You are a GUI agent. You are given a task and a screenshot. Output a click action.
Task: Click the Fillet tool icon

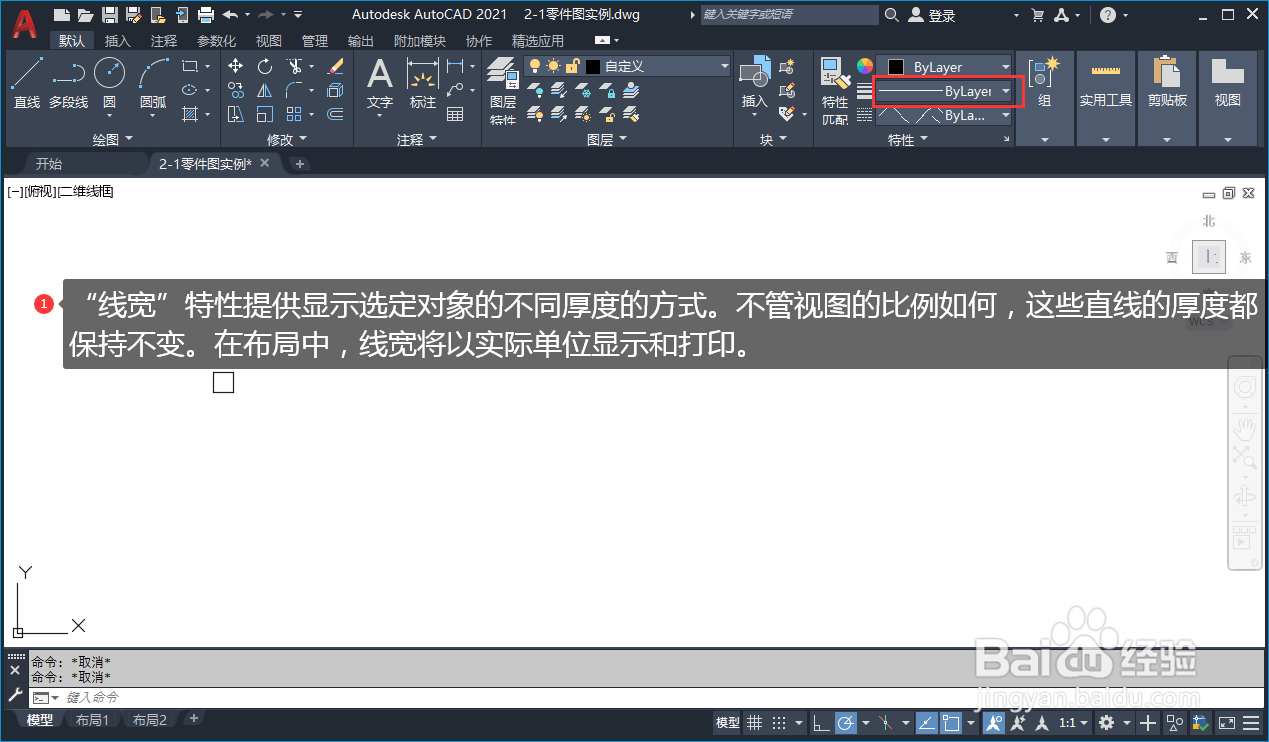click(294, 90)
